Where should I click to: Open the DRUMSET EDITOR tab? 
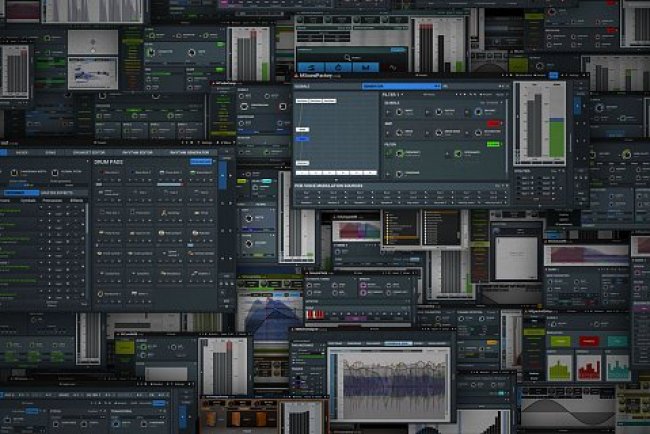click(89, 153)
